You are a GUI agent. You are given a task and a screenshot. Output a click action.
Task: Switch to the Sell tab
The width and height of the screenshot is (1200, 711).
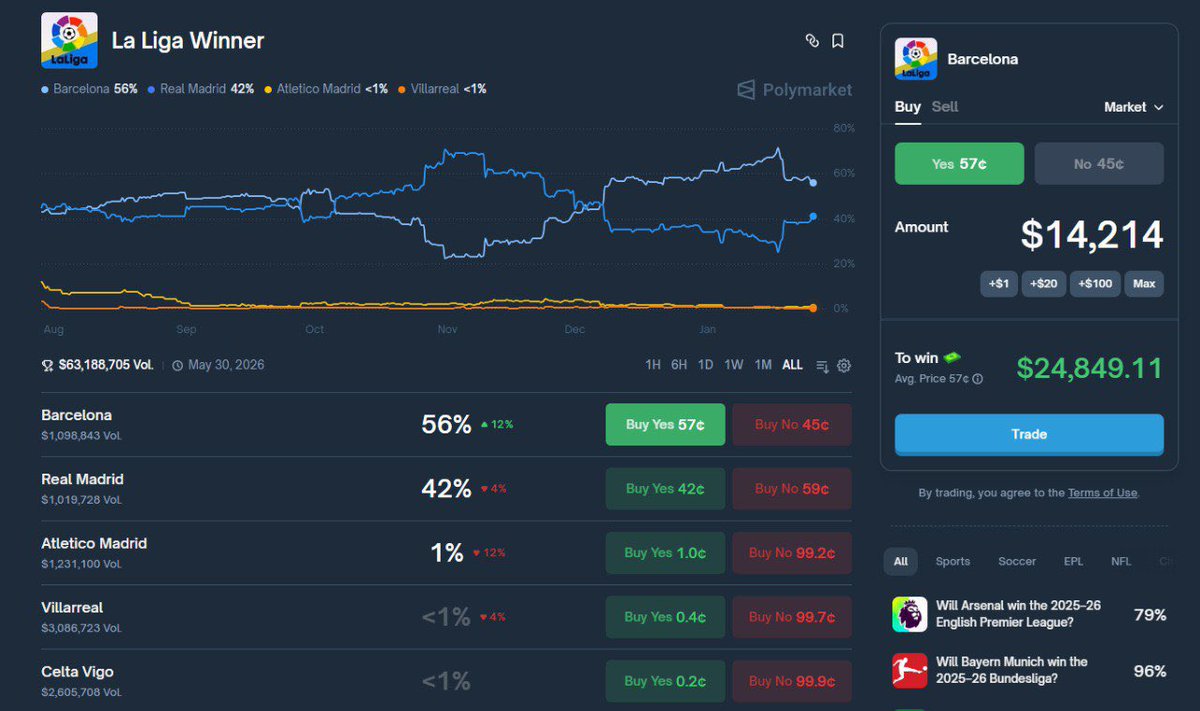945,107
